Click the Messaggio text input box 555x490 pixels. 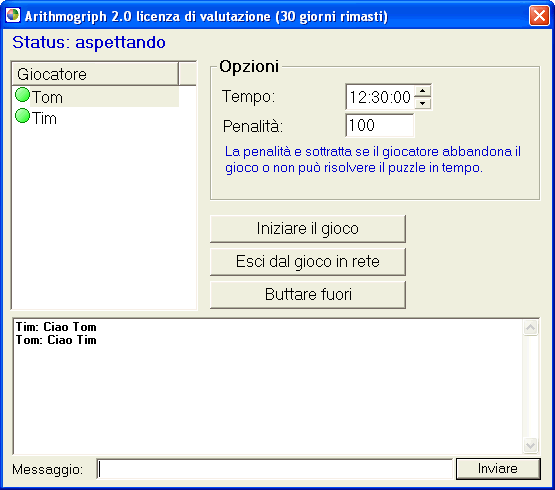(x=275, y=469)
